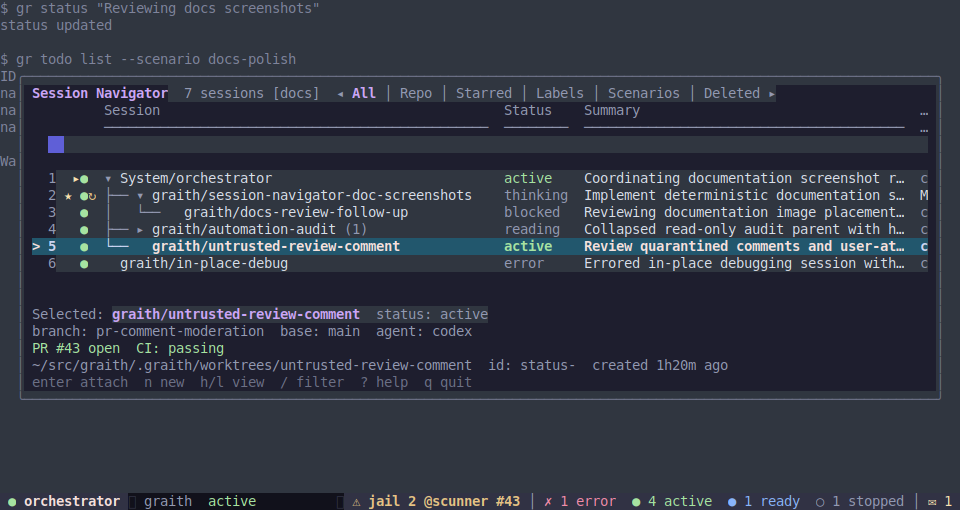The height and width of the screenshot is (510, 960).
Task: Collapse the System/orchestrator tree node
Action: (108, 179)
